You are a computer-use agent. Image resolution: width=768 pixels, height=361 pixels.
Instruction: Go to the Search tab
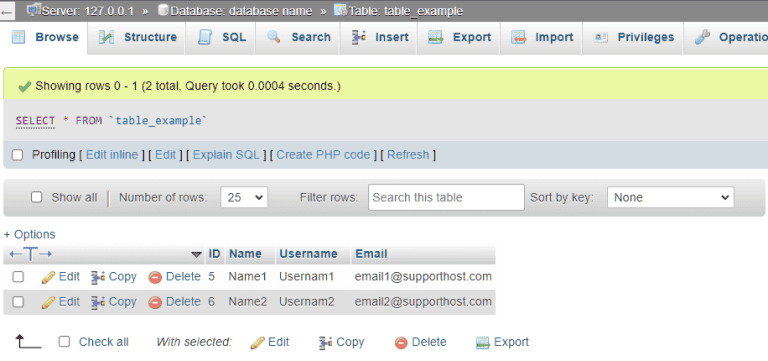click(298, 37)
